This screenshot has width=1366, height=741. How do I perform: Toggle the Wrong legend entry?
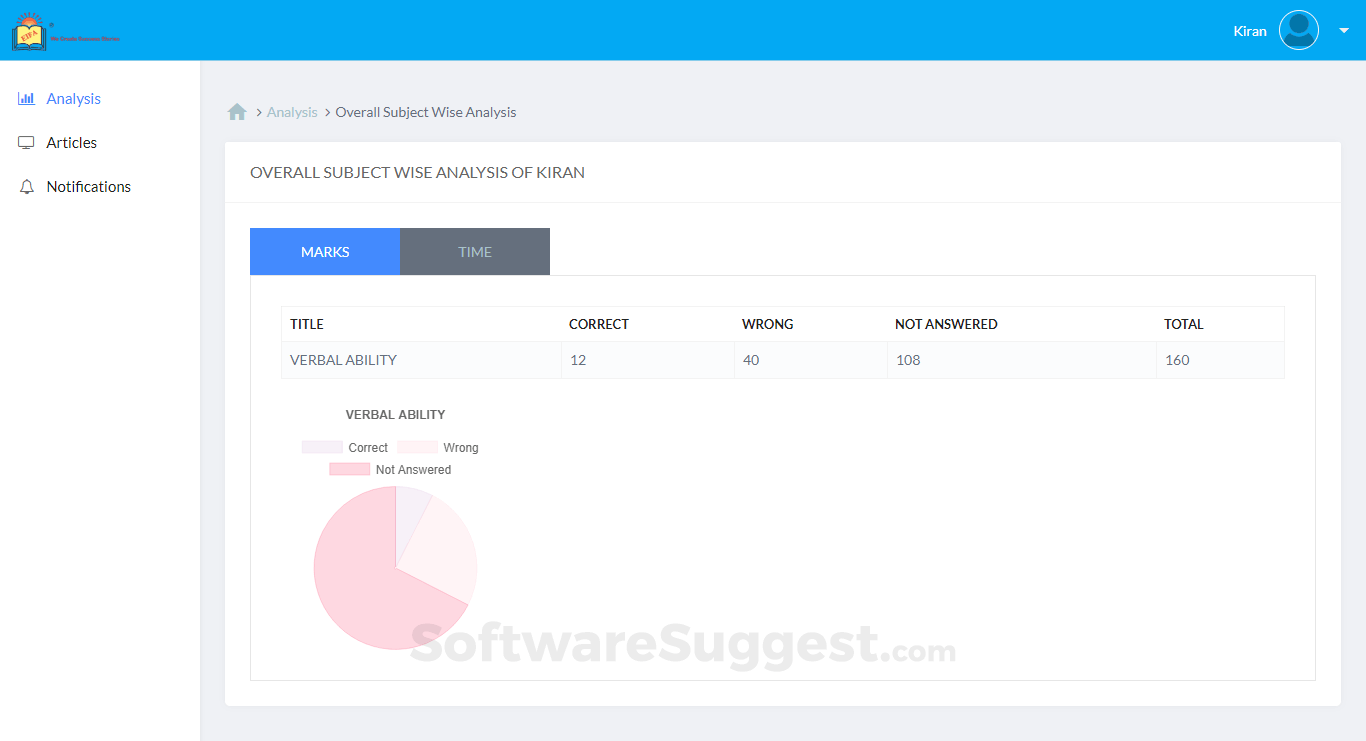tap(462, 447)
